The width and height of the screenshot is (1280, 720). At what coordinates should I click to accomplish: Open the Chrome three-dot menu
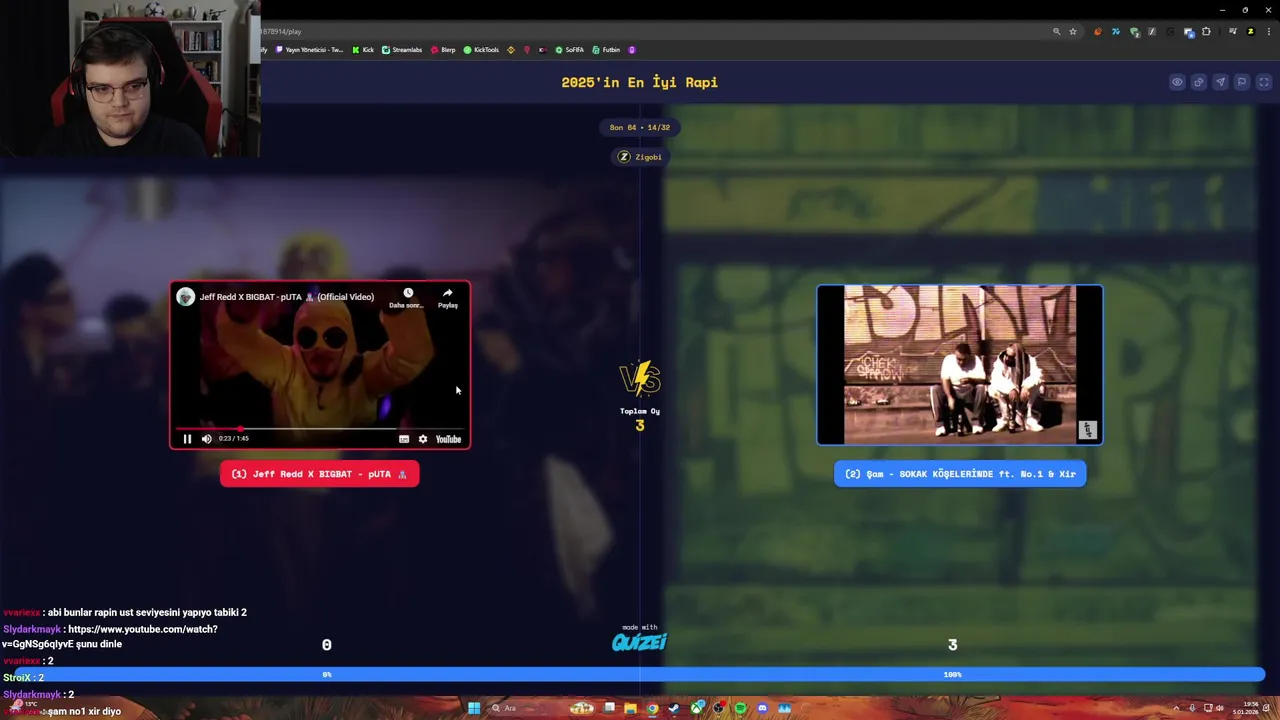(1268, 31)
